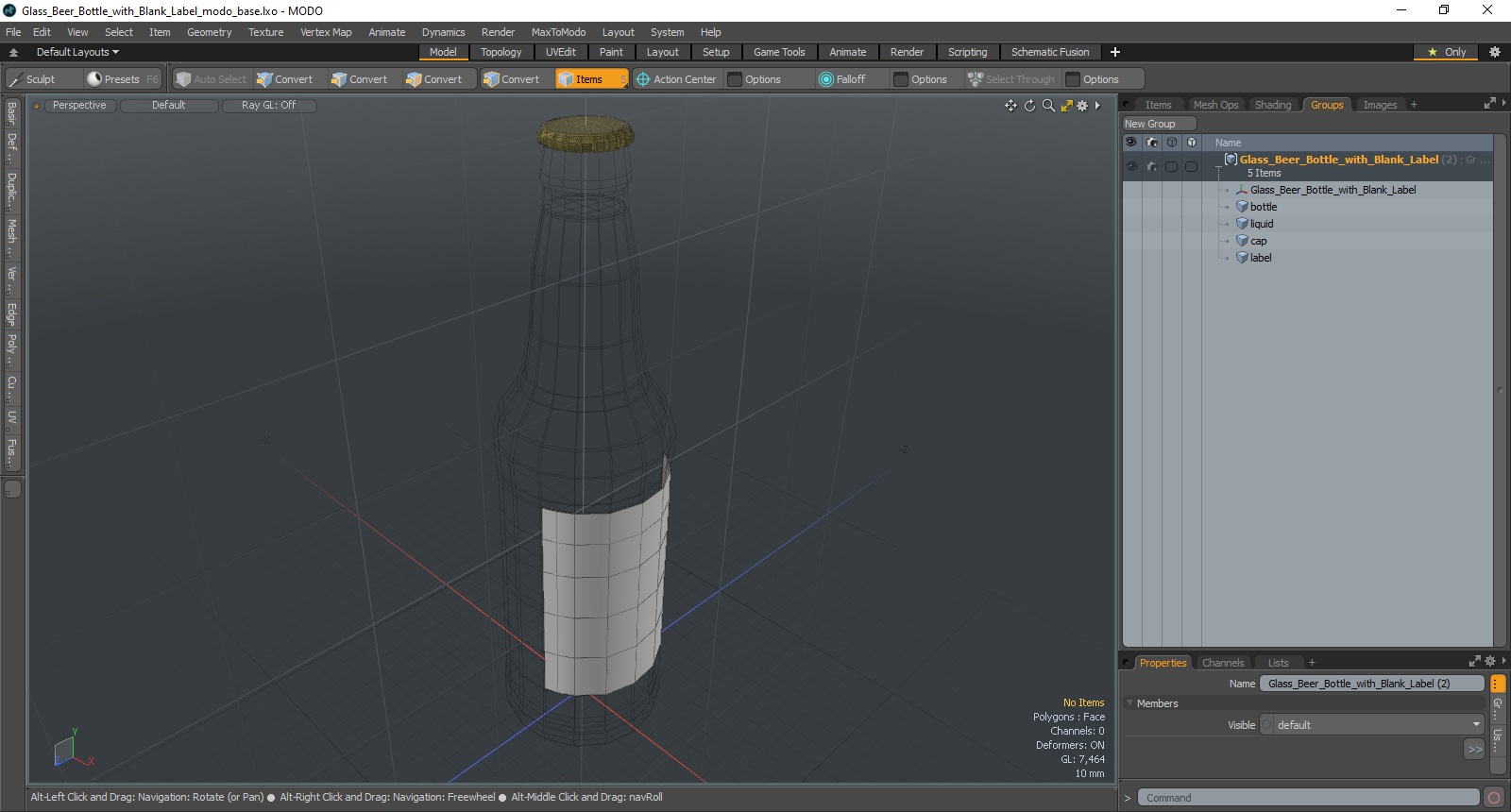Open Properties panel side arrow menu
Viewport: 1511px width, 812px height.
click(x=1504, y=661)
